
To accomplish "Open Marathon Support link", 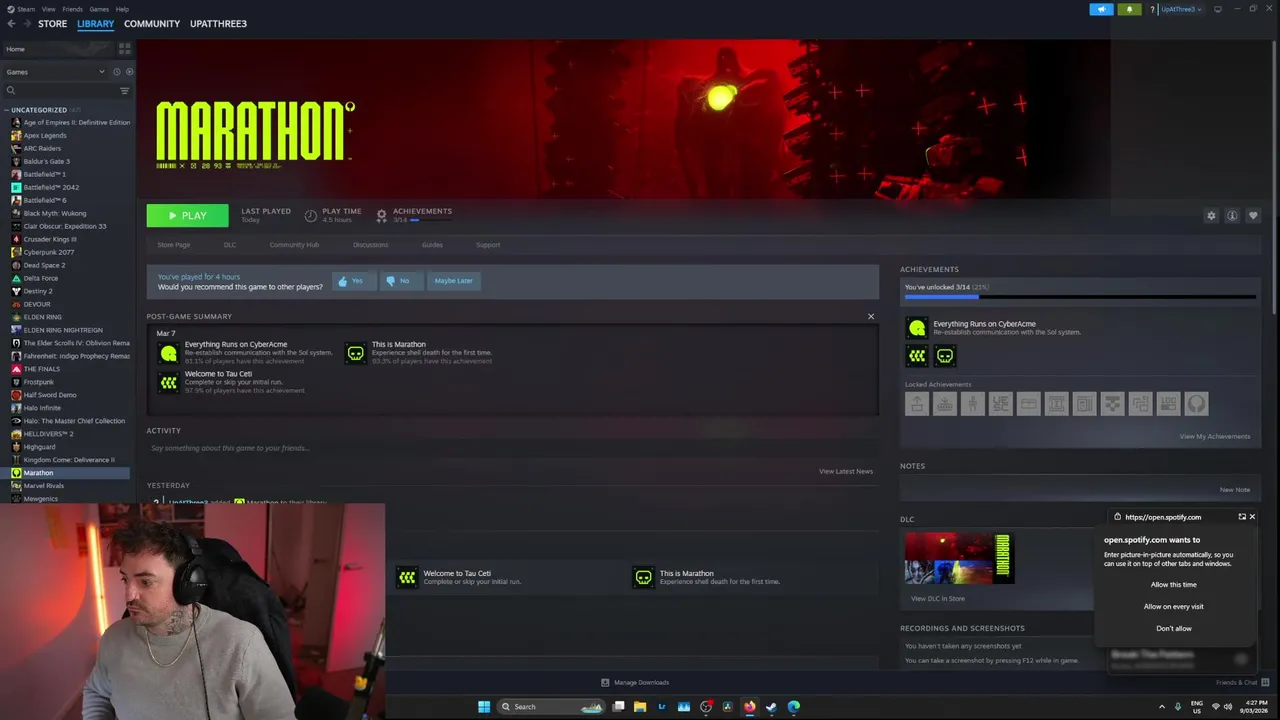I will (488, 244).
